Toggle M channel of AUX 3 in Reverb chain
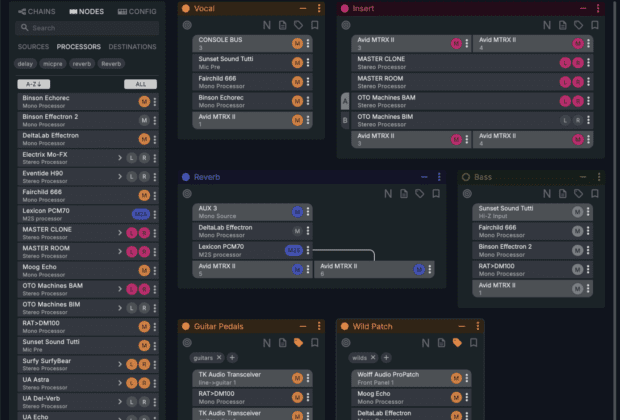The image size is (620, 420). [297, 212]
